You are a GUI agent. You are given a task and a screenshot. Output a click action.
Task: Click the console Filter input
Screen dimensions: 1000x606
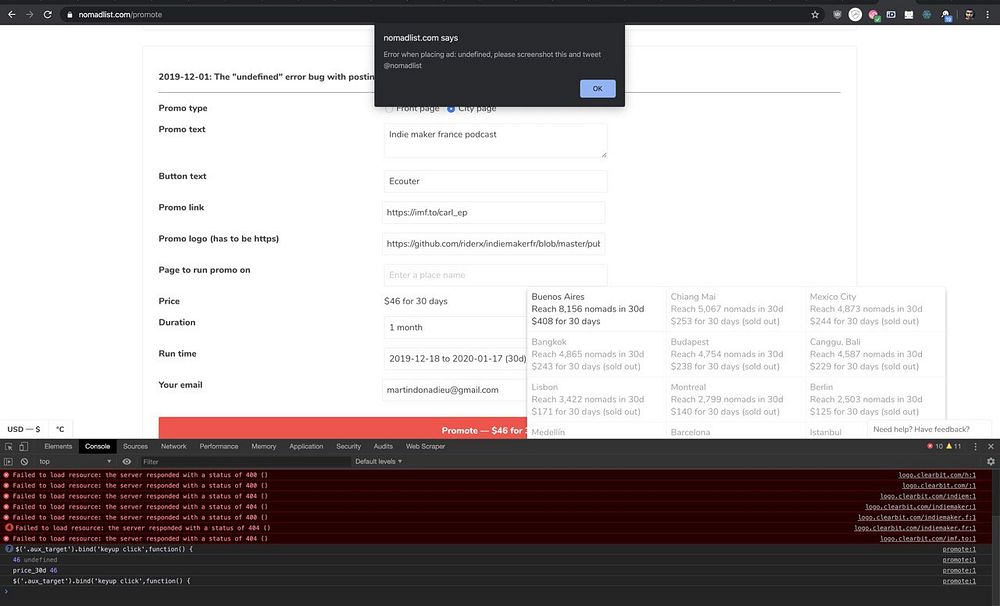pyautogui.click(x=245, y=461)
